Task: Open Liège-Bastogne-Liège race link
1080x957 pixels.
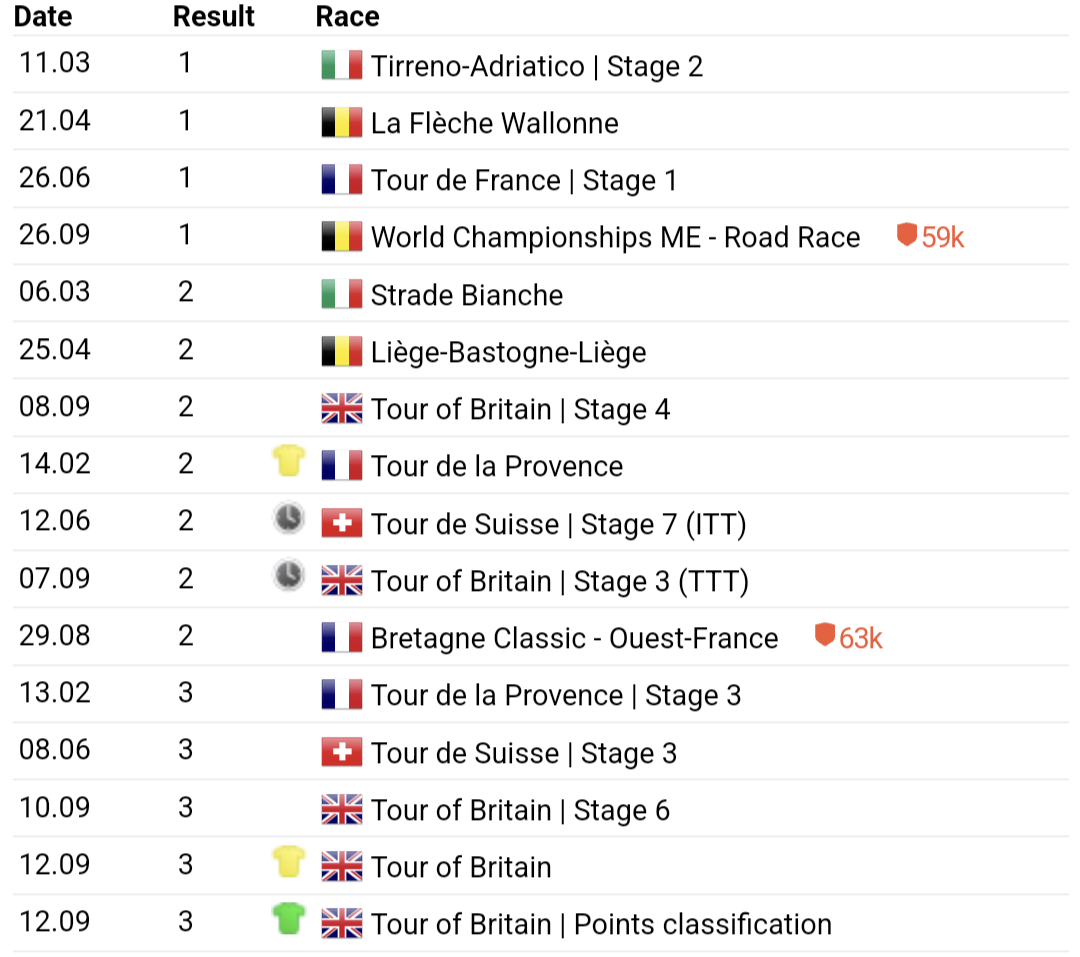Action: tap(508, 352)
